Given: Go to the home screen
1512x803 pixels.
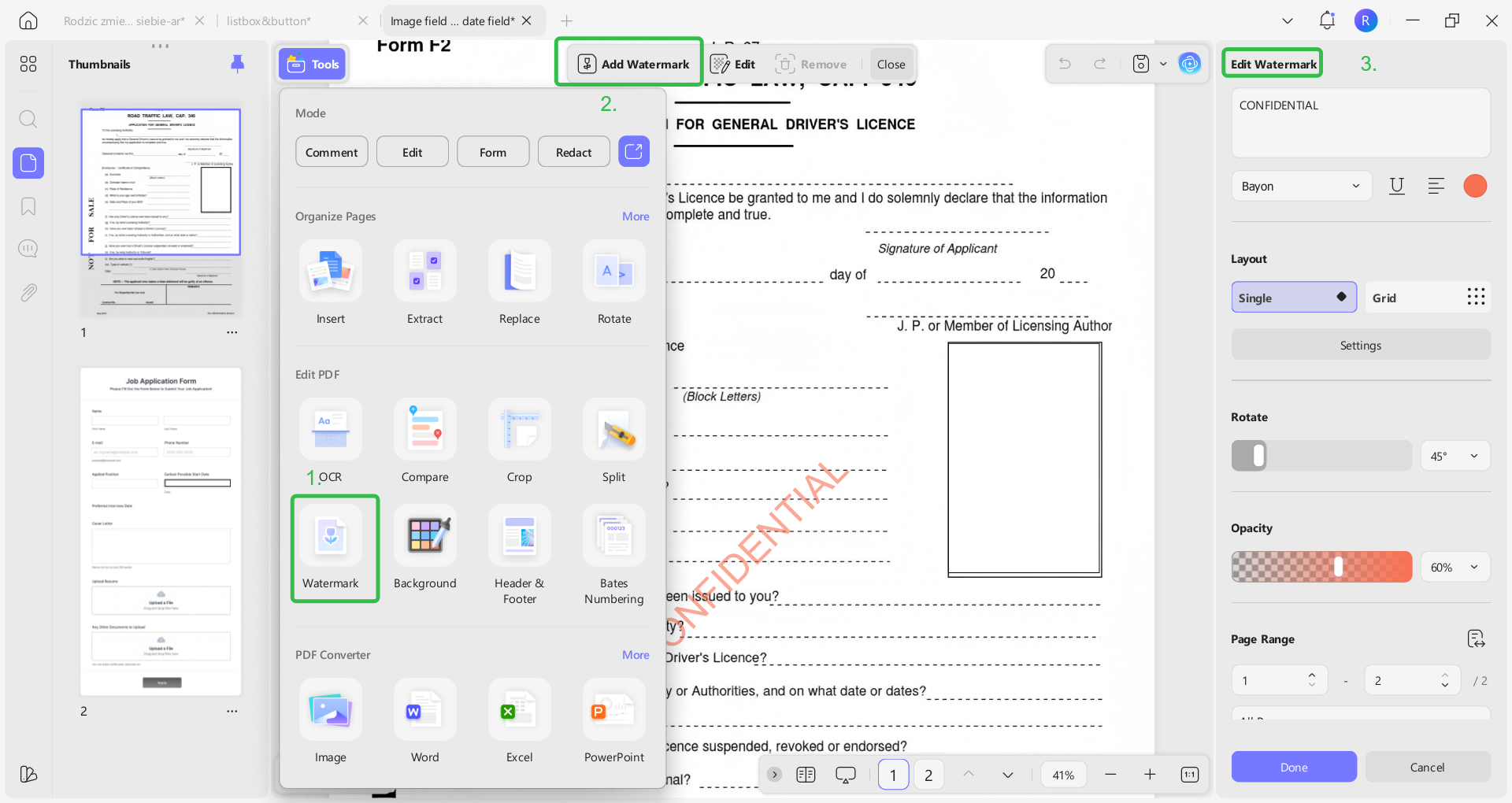Looking at the screenshot, I should [28, 20].
